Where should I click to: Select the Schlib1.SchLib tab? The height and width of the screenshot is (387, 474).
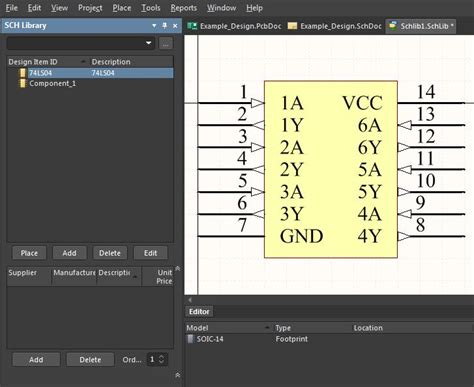(421, 26)
